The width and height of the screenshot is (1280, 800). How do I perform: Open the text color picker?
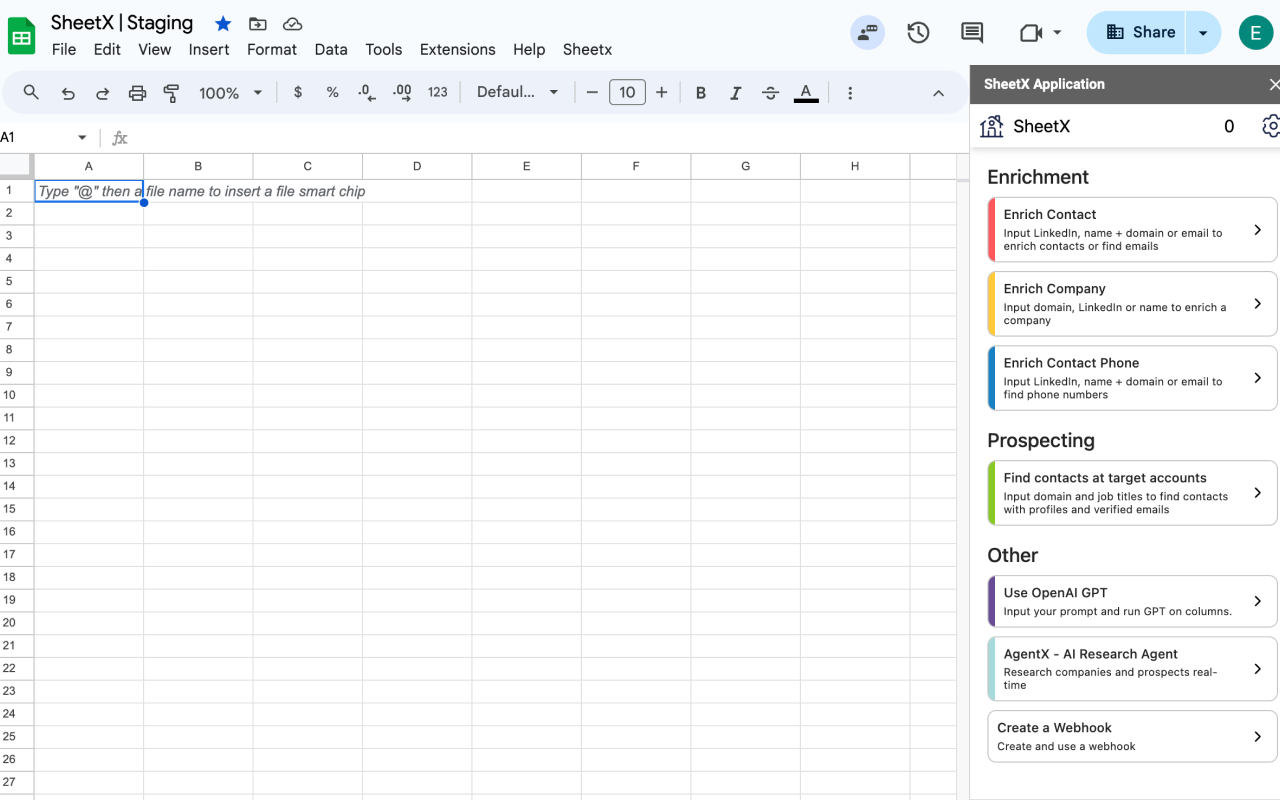point(806,93)
